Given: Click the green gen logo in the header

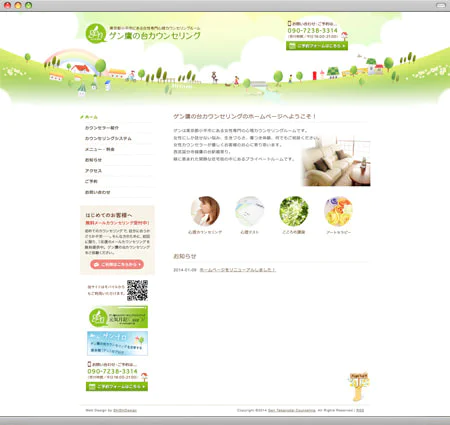Looking at the screenshot, I should (x=96, y=34).
